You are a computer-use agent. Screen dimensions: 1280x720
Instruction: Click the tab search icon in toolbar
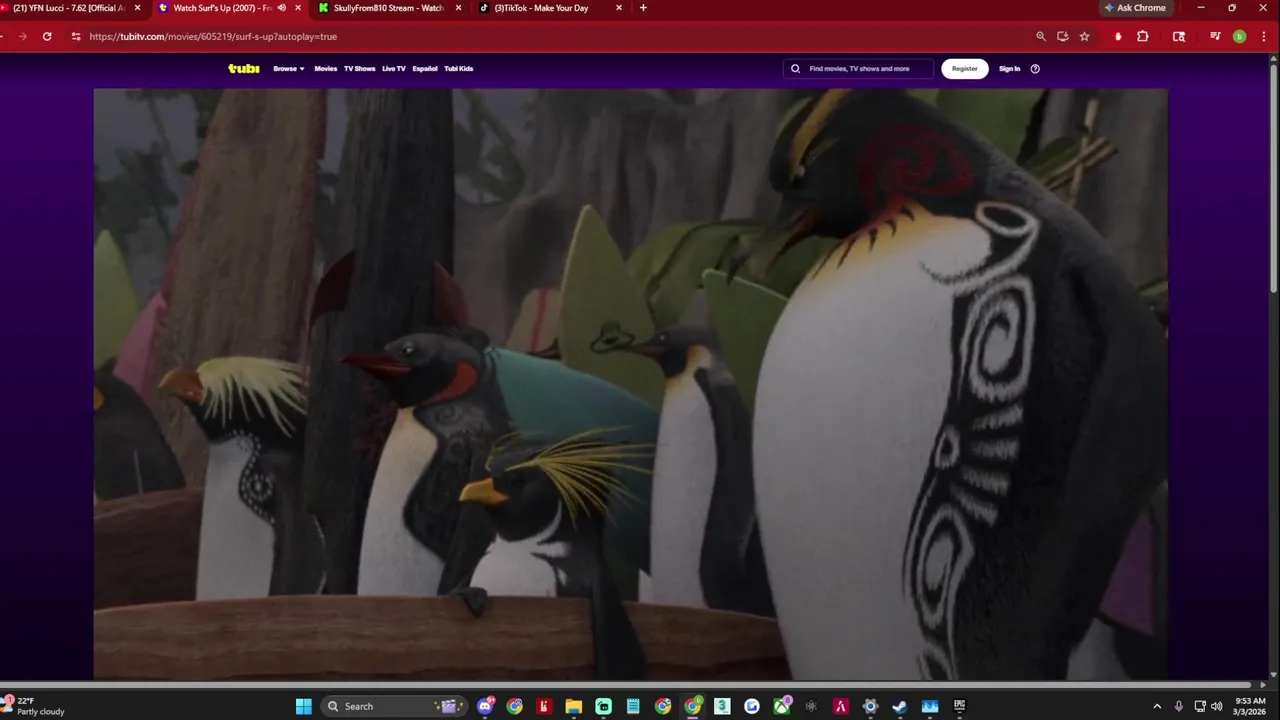click(x=1179, y=36)
